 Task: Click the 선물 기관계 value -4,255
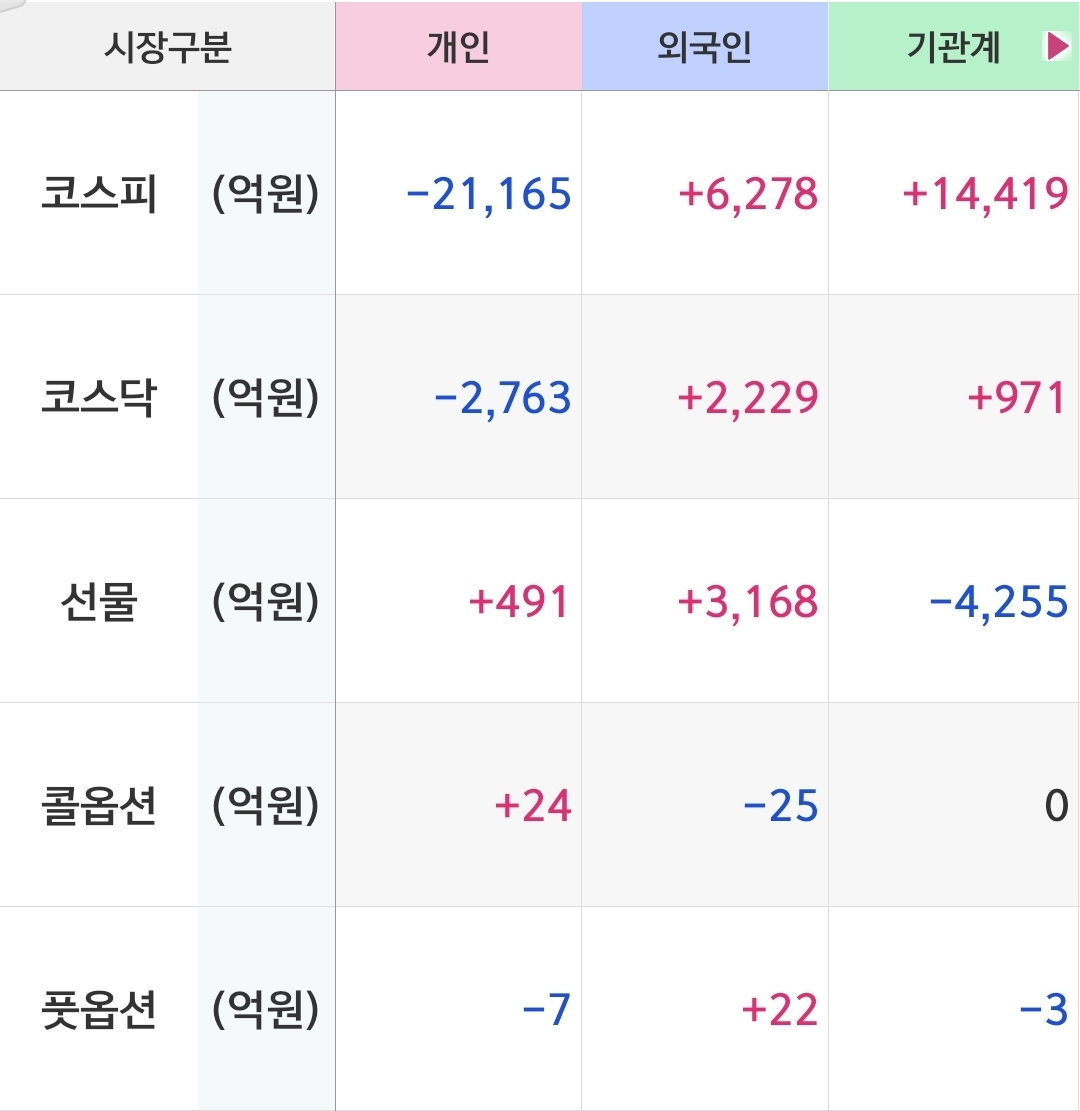pyautogui.click(x=998, y=602)
